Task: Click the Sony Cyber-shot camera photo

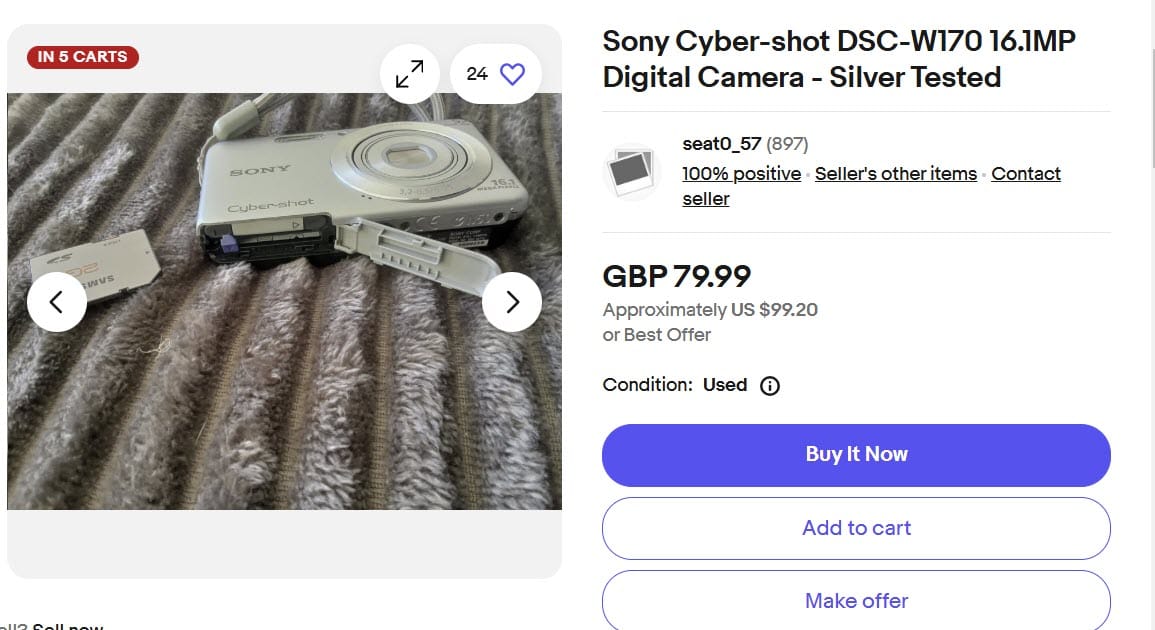Action: coord(284,300)
